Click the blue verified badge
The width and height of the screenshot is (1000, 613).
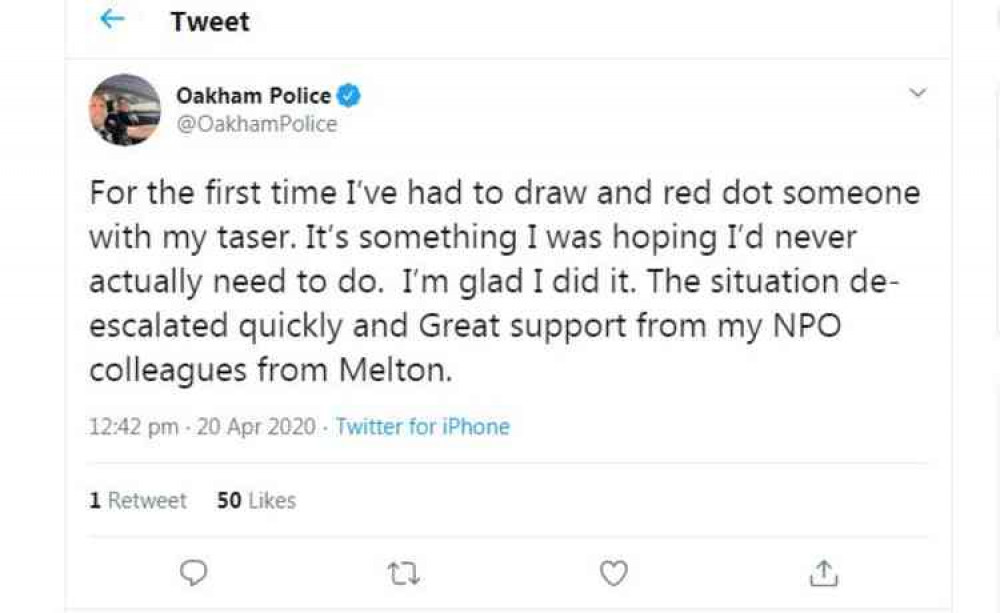[348, 96]
